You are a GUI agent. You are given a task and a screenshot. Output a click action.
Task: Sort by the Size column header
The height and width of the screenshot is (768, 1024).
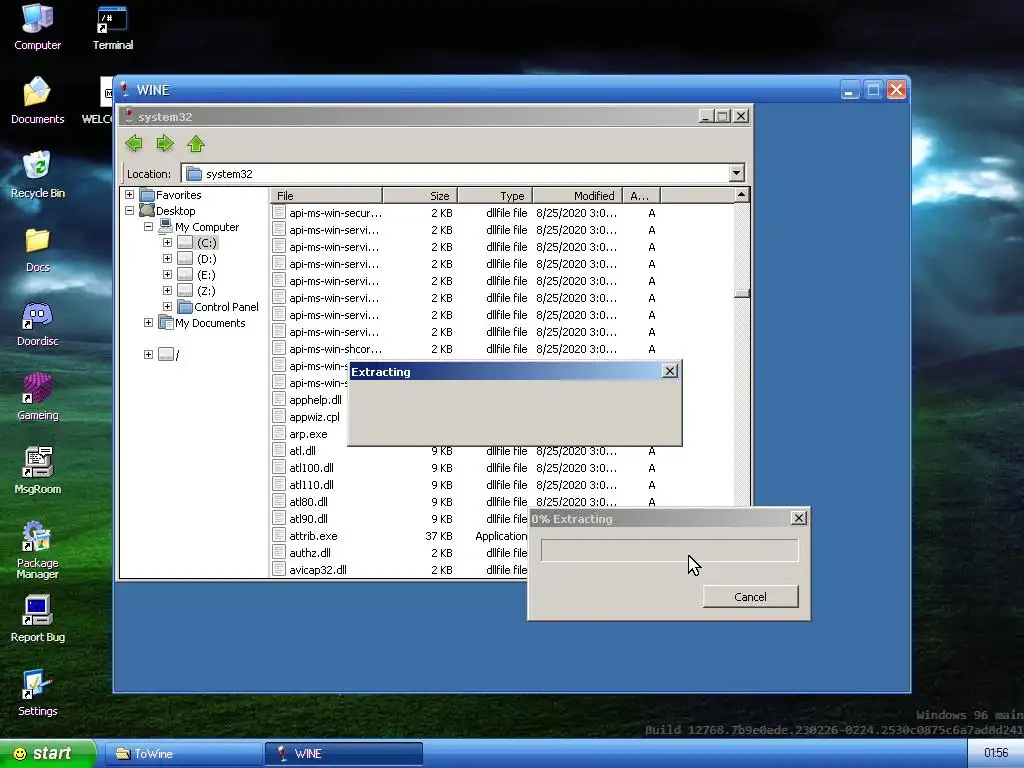420,195
